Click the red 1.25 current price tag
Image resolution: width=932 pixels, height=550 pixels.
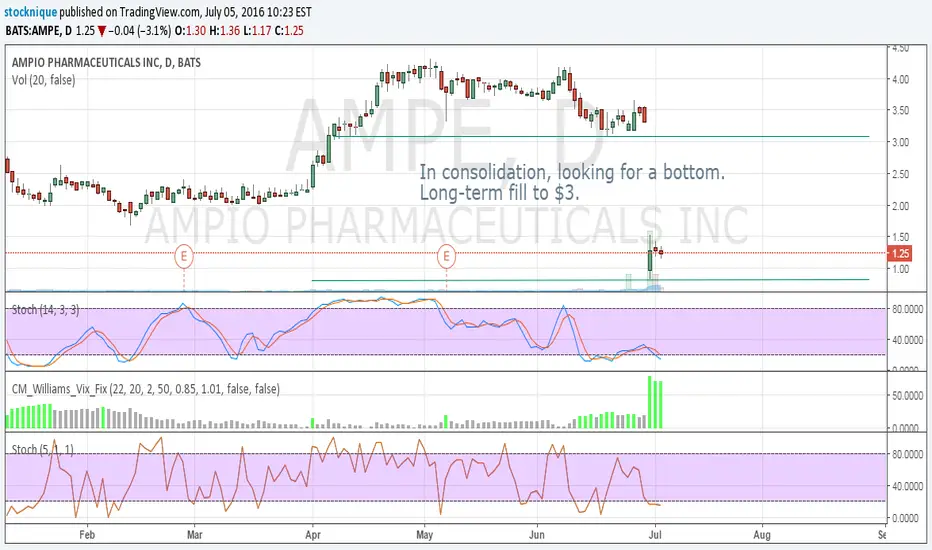point(900,253)
